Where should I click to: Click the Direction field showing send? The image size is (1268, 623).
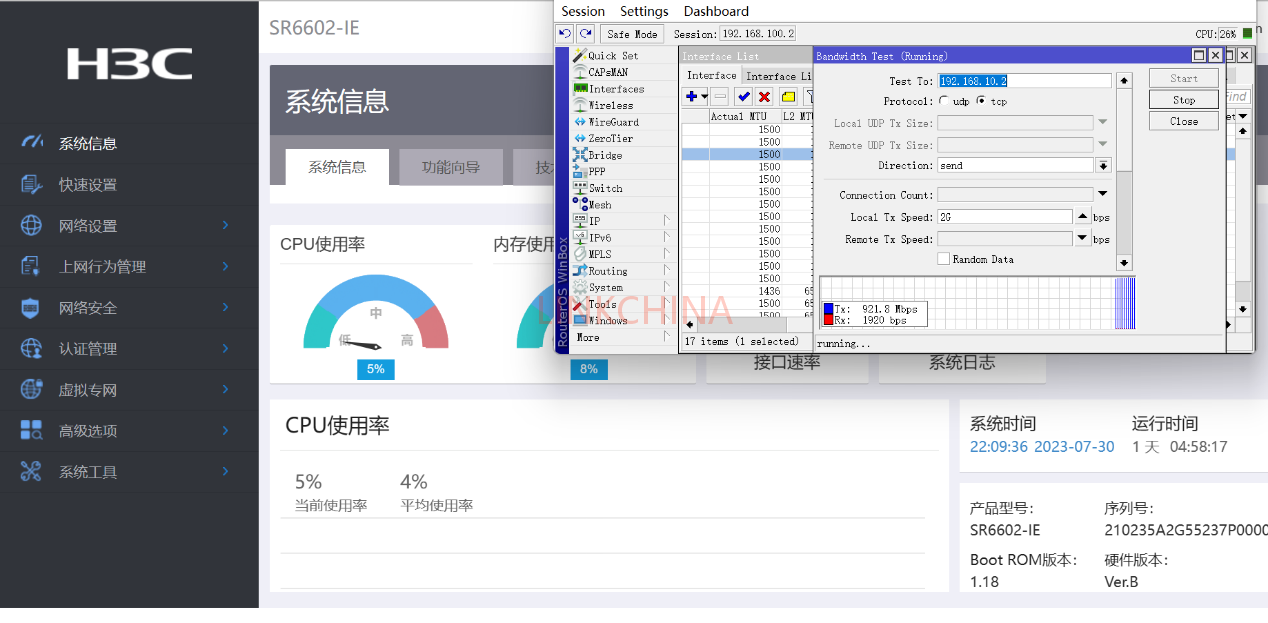pos(1015,165)
